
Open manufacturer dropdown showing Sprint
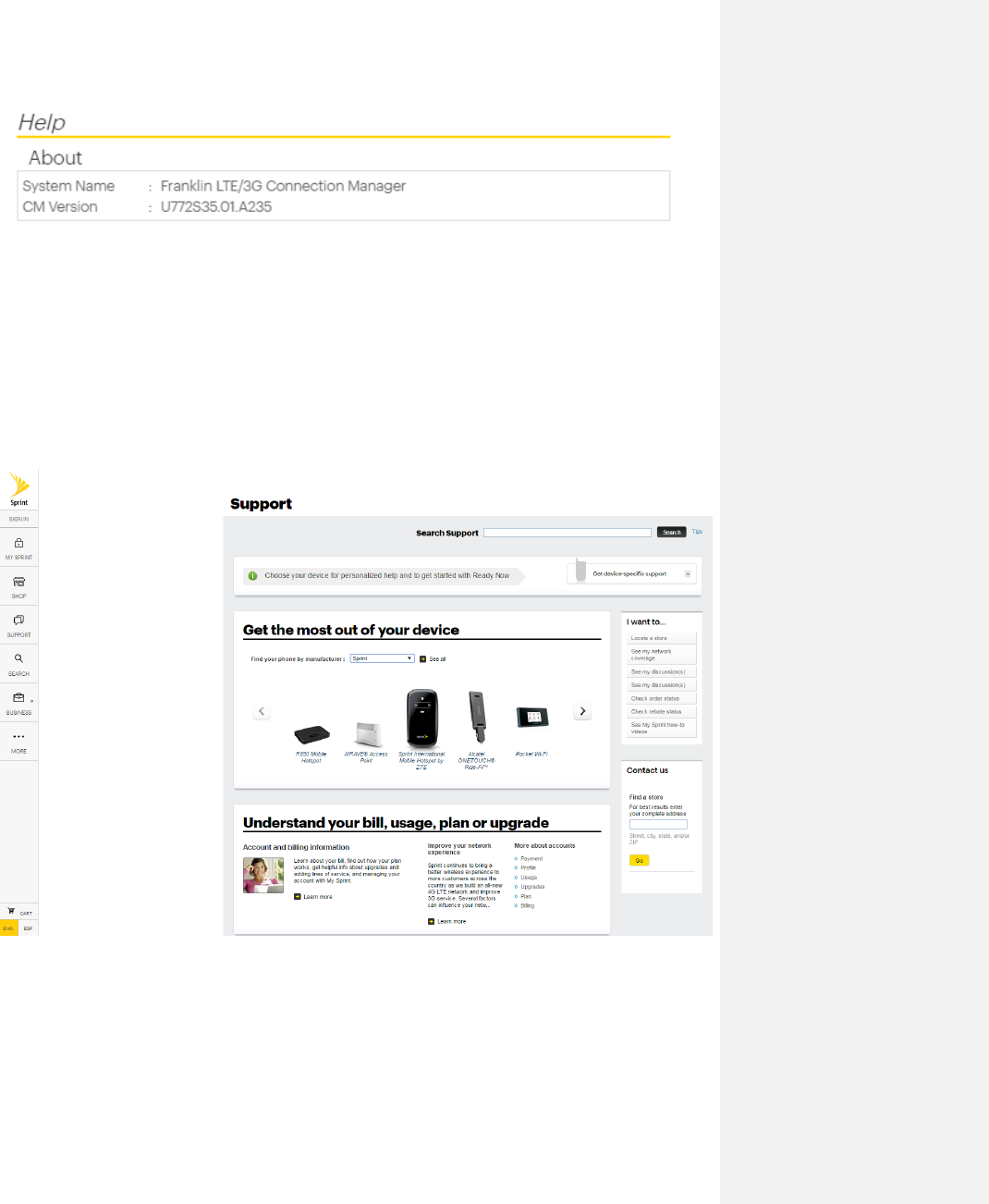383,658
